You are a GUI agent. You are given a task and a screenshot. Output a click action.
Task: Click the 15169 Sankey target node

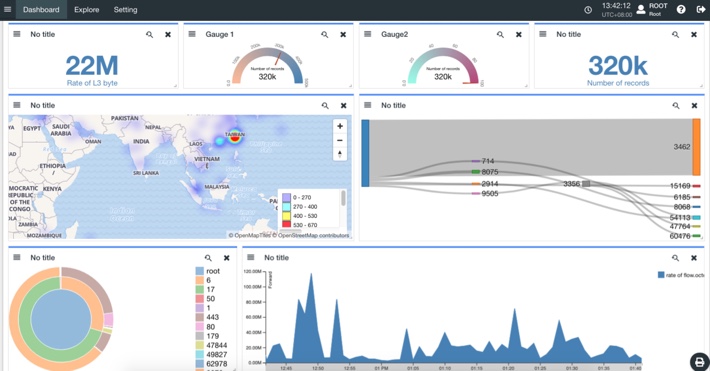pos(696,186)
